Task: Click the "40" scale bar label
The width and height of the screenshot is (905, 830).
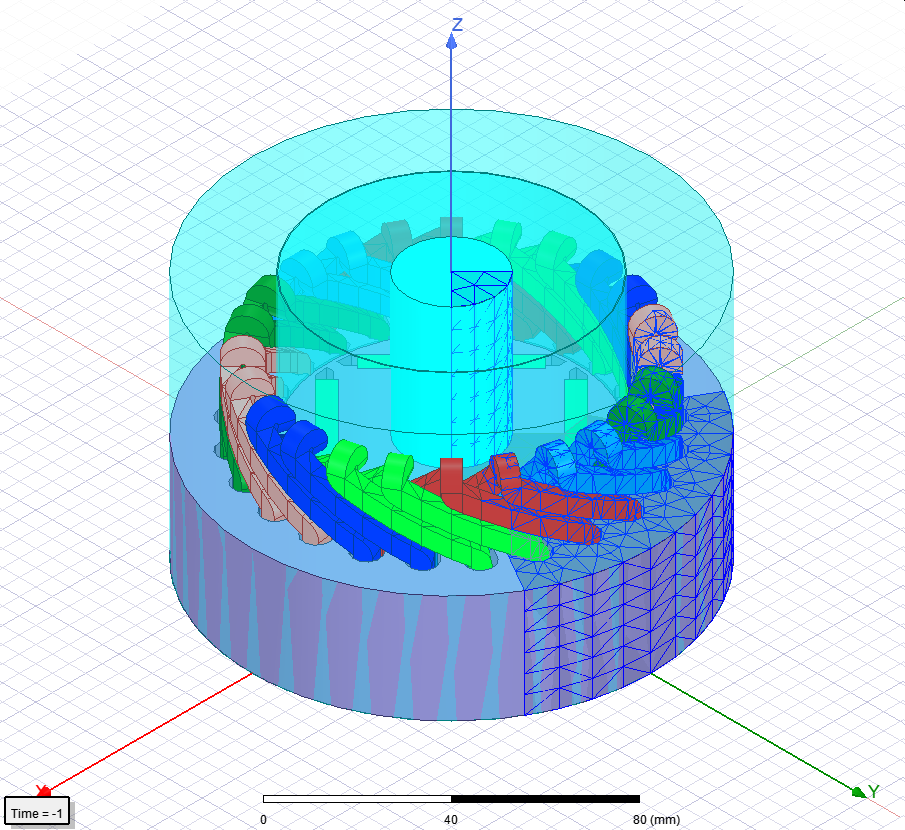Action: click(451, 820)
